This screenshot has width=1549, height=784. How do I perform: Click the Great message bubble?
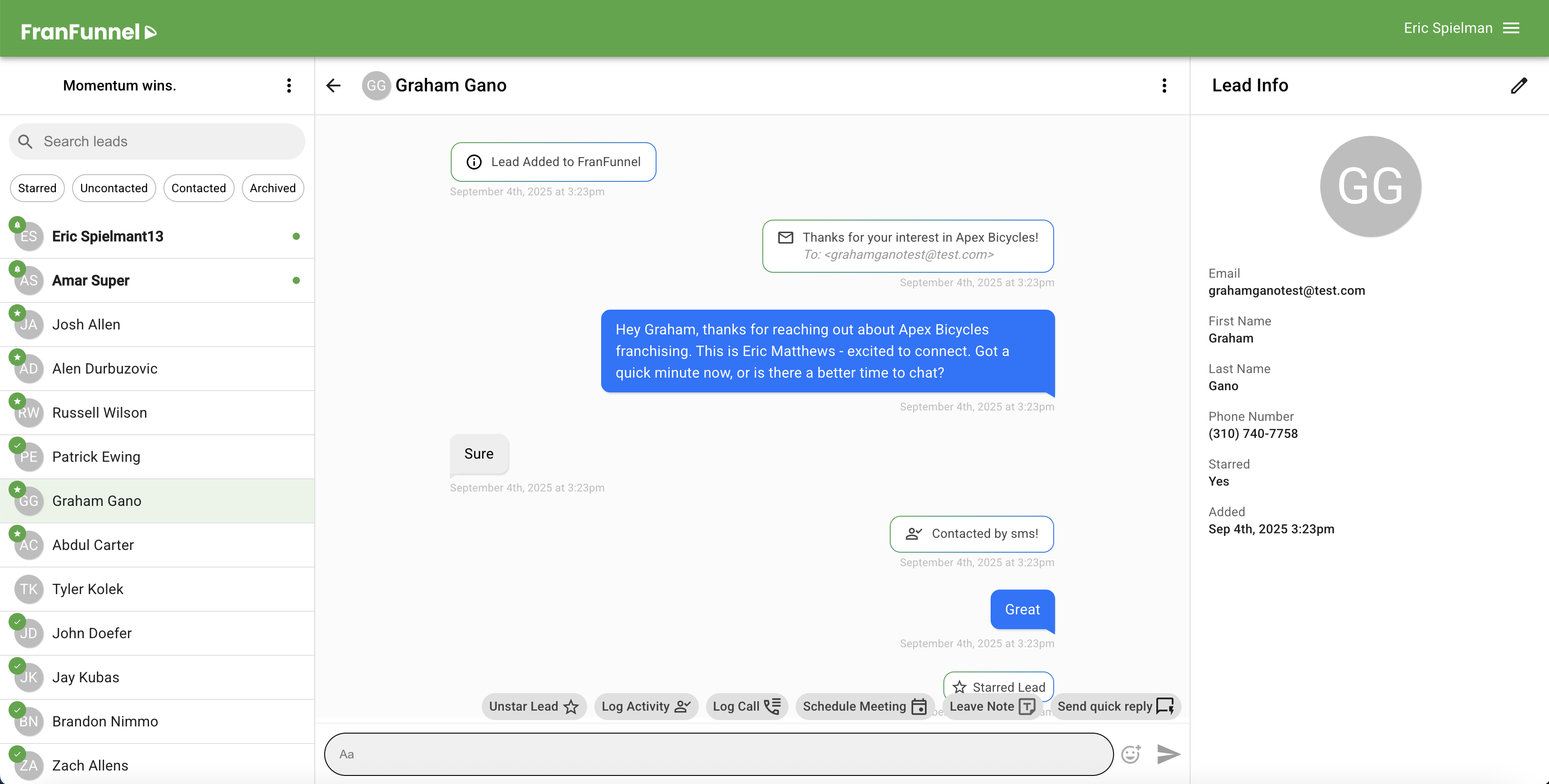[x=1022, y=610]
